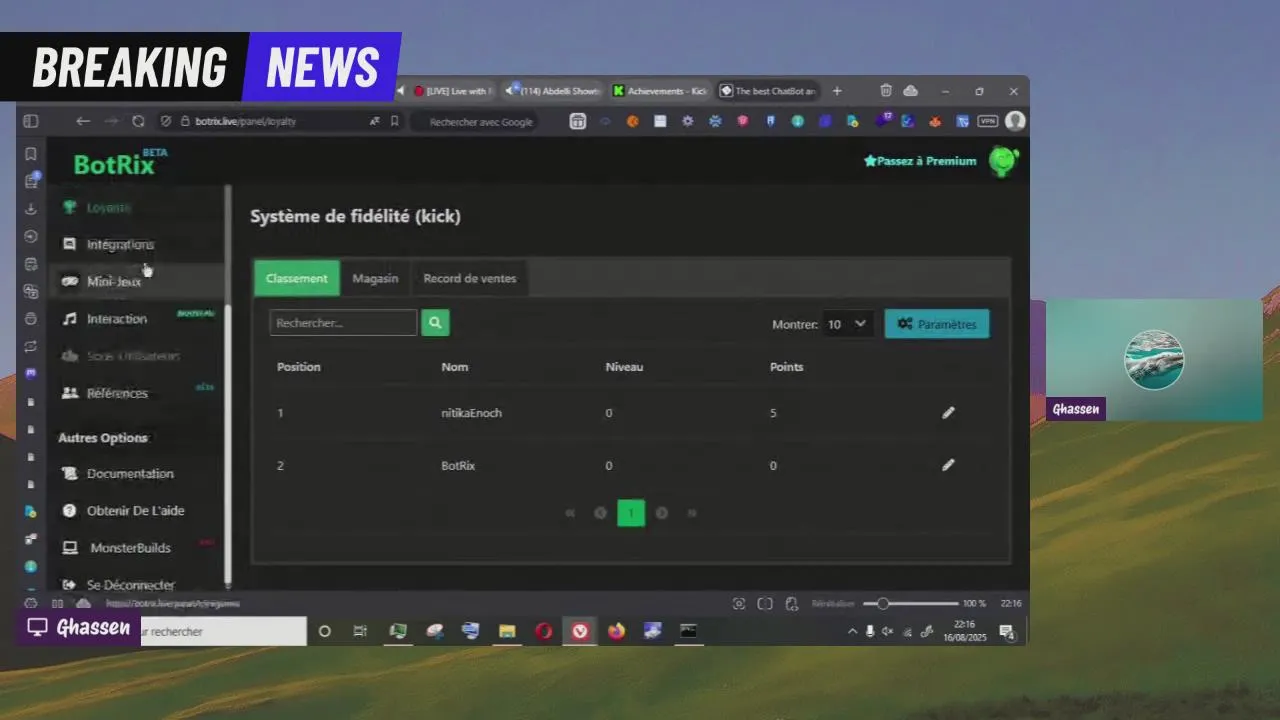This screenshot has height=720, width=1280.
Task: Click the Ghassen webcam avatar thumbnail
Action: [1154, 360]
